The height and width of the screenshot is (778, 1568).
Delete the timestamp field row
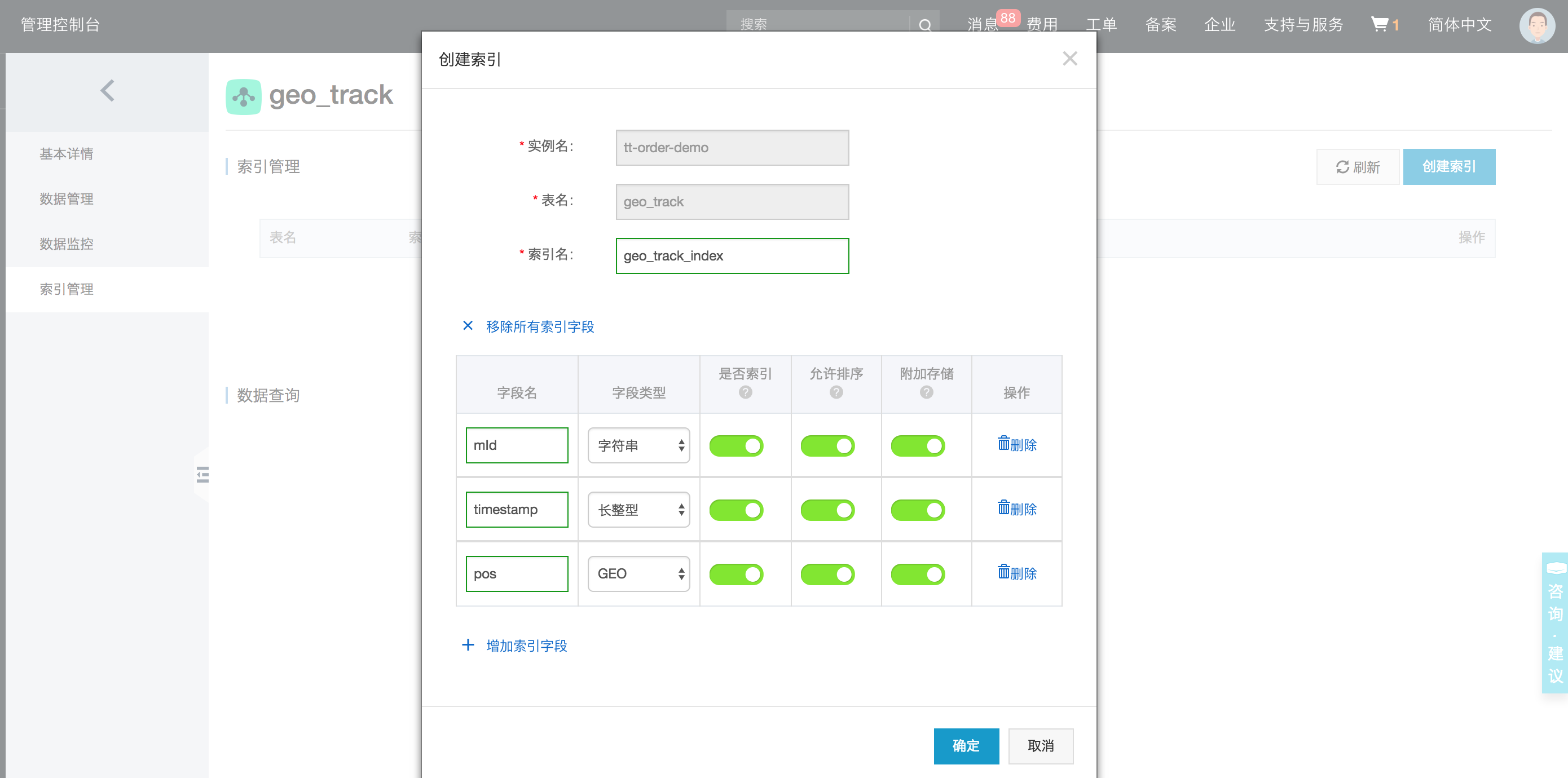coord(1016,508)
